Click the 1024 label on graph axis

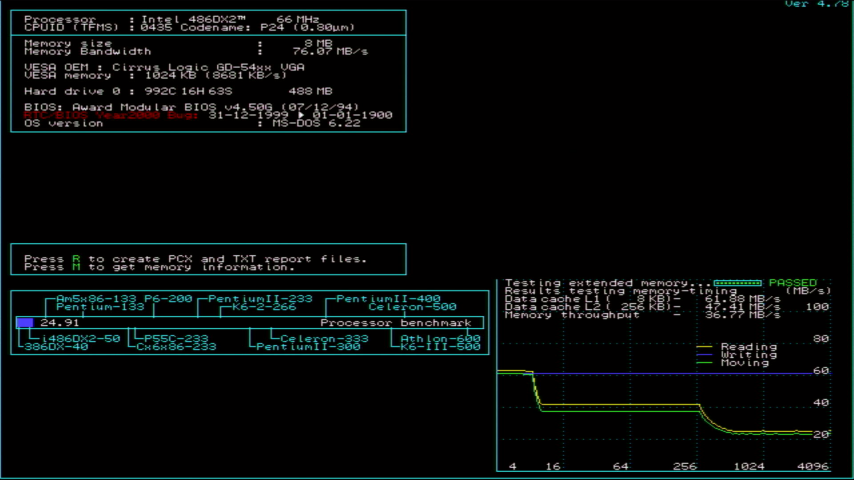748,467
